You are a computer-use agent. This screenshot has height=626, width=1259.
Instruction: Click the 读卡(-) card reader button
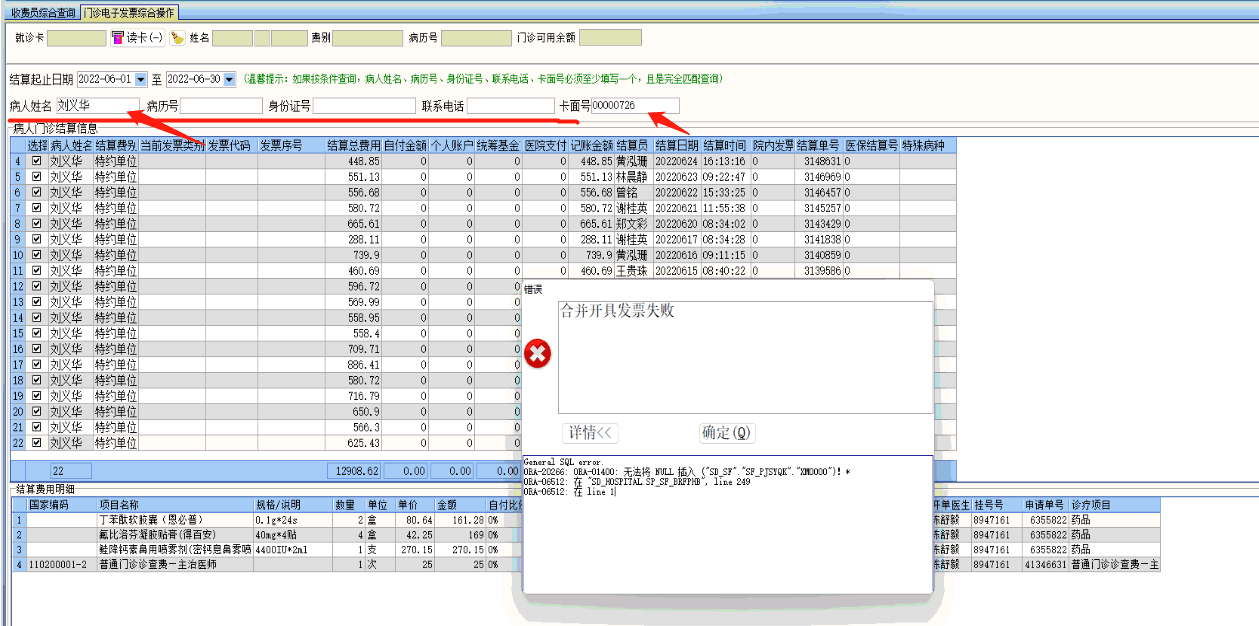tap(137, 38)
